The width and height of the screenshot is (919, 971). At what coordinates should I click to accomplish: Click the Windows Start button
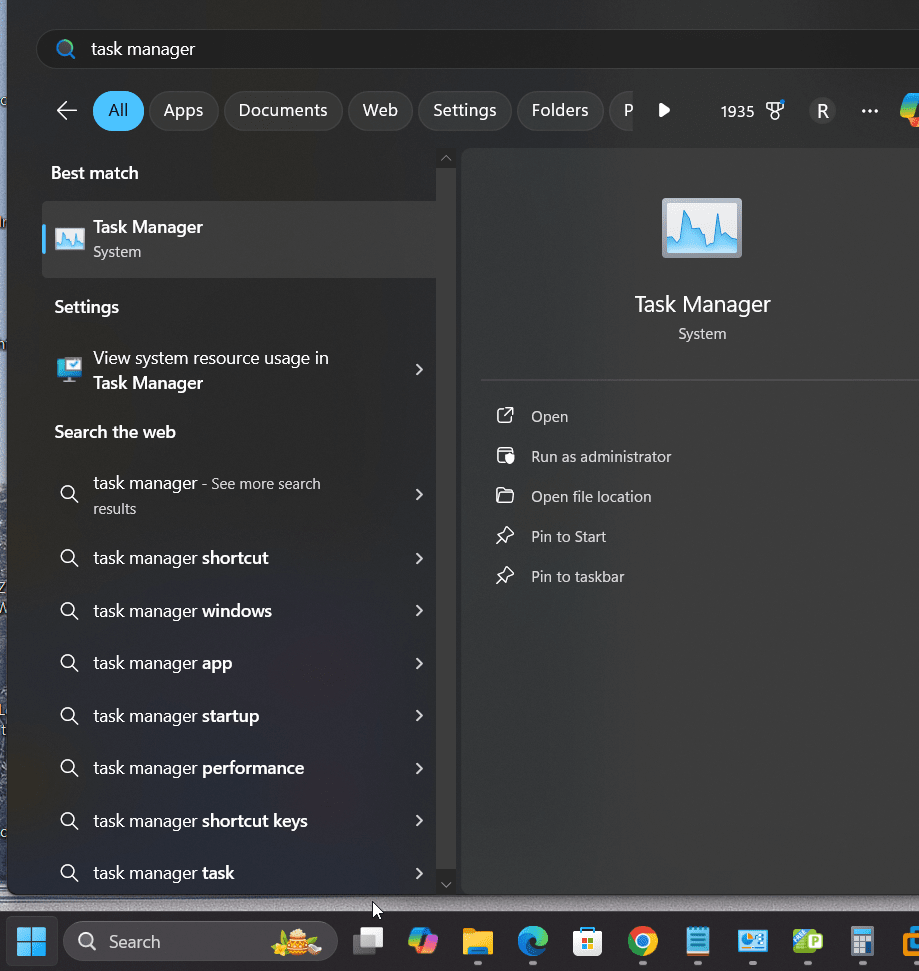(x=31, y=941)
